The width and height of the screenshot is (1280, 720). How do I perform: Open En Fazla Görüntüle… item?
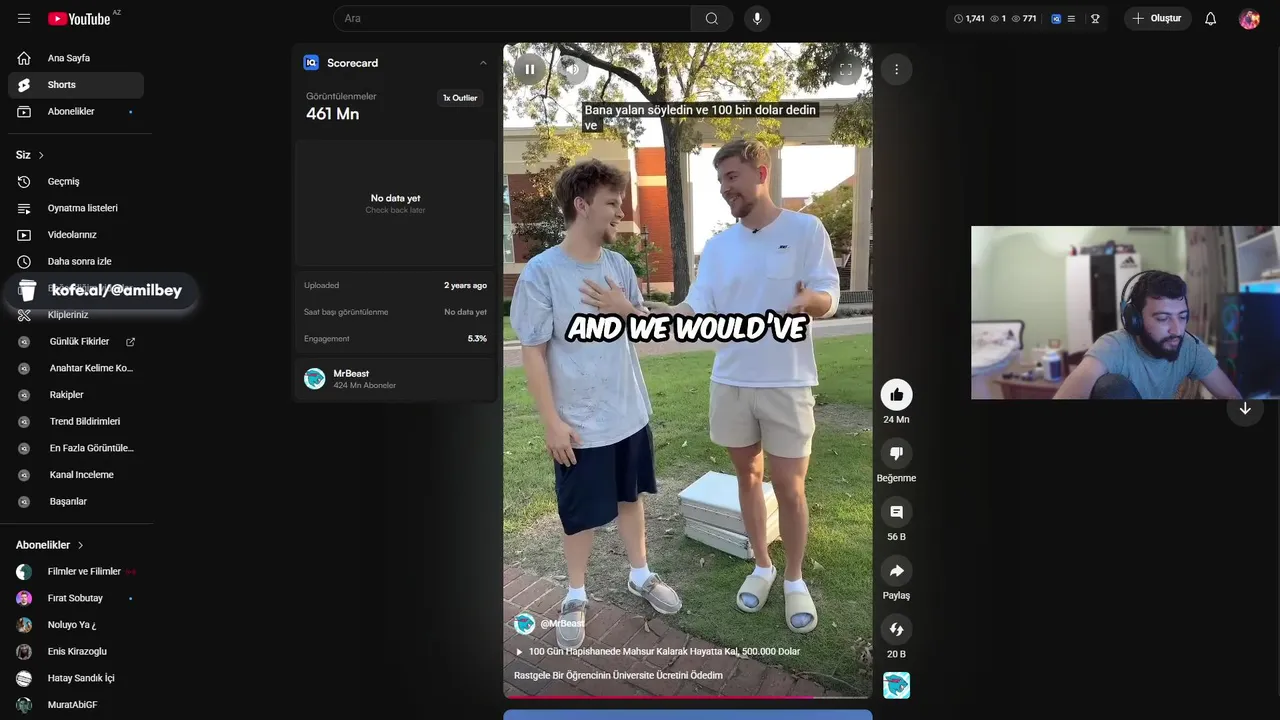(76, 448)
